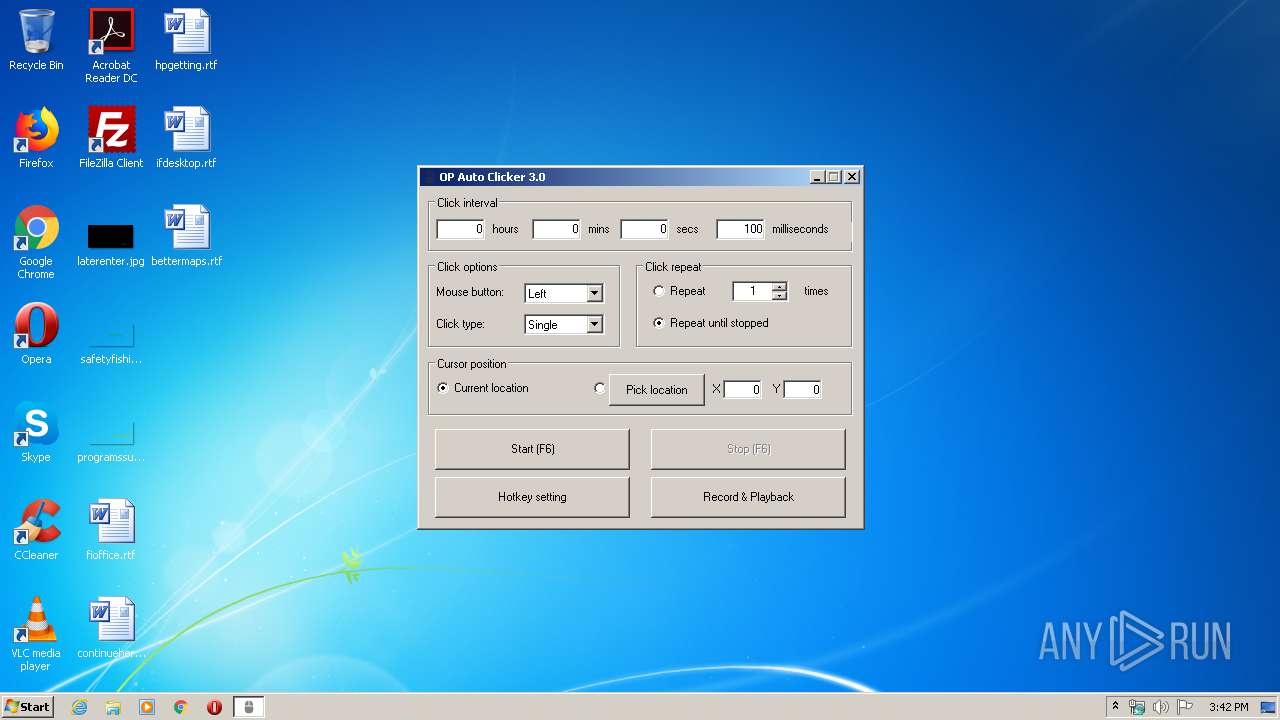Focus the repeat times number field

pos(752,291)
